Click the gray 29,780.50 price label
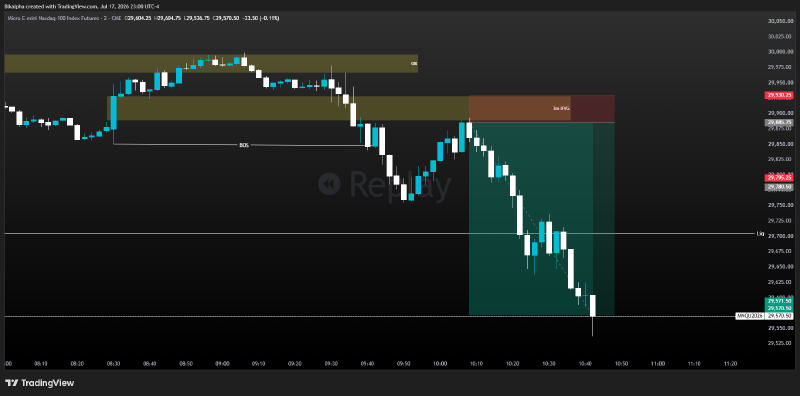The height and width of the screenshot is (396, 800). point(778,187)
